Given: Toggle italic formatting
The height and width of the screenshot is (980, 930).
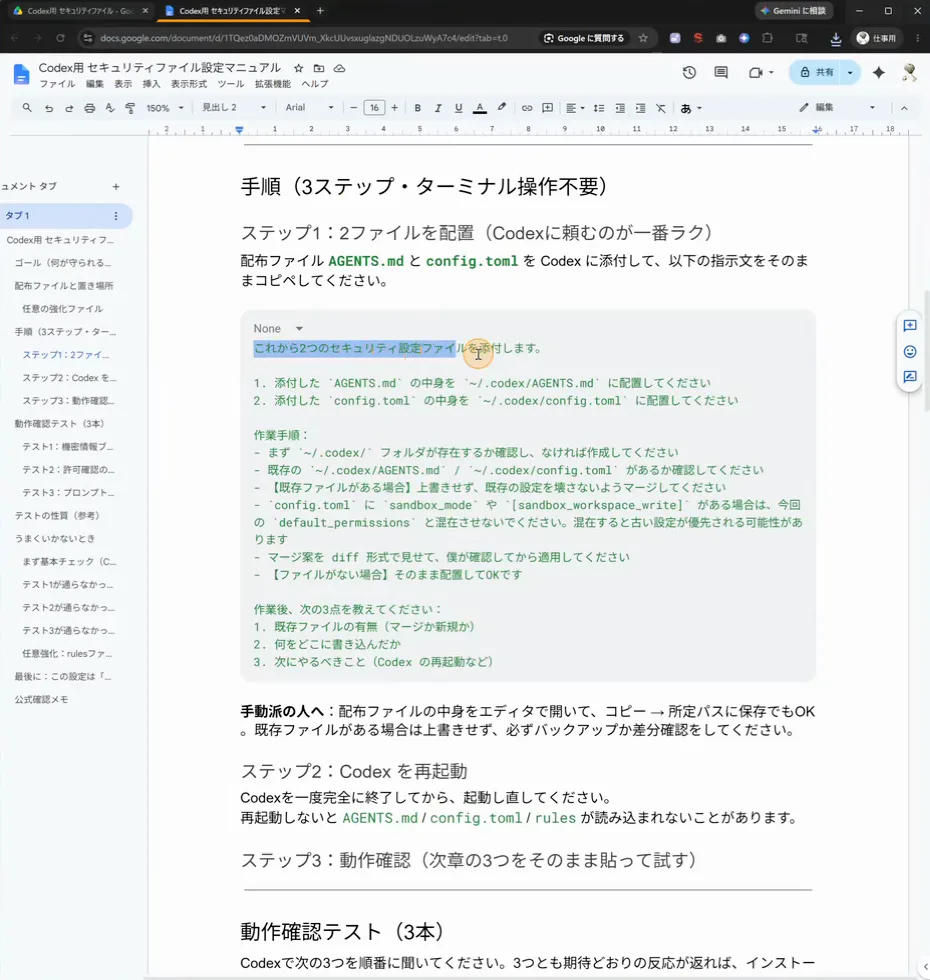Looking at the screenshot, I should click(438, 108).
